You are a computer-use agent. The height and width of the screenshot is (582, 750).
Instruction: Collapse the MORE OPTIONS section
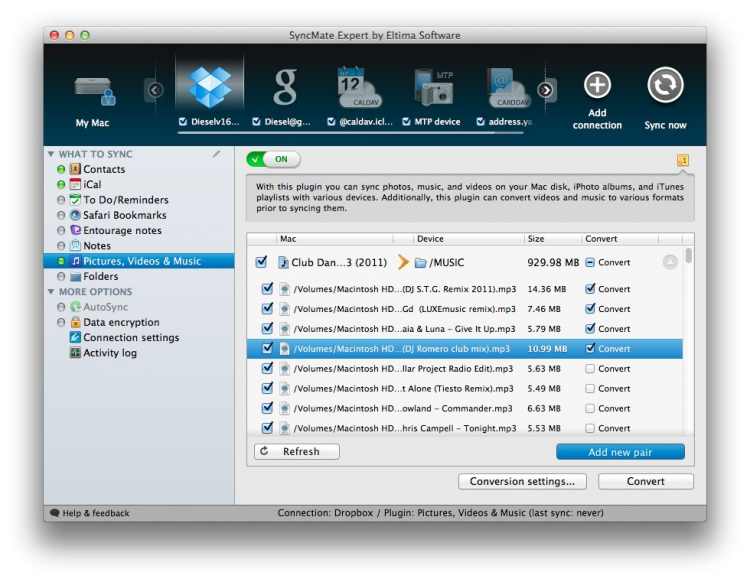tap(51, 292)
